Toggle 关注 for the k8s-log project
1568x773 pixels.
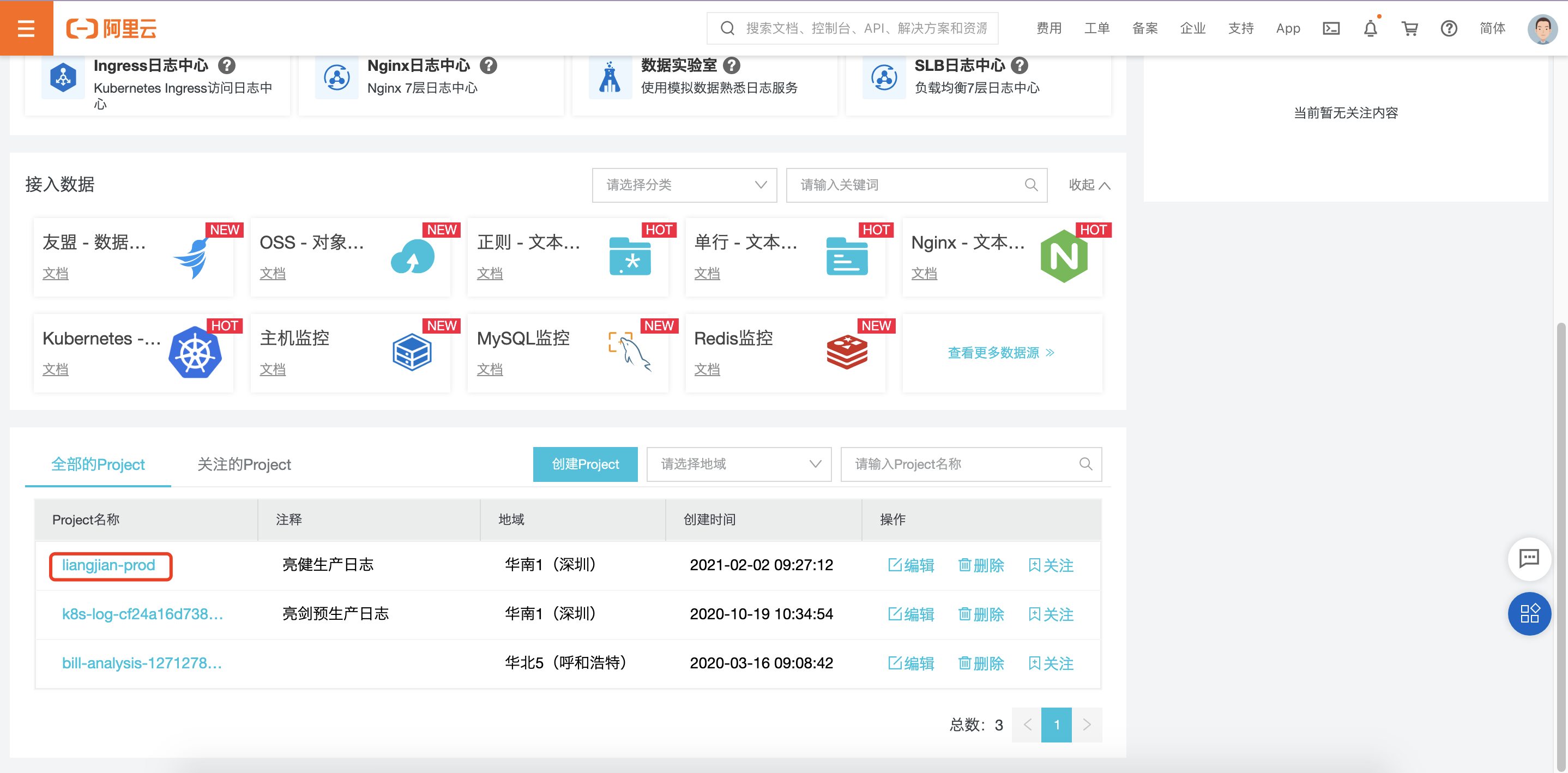[1051, 614]
